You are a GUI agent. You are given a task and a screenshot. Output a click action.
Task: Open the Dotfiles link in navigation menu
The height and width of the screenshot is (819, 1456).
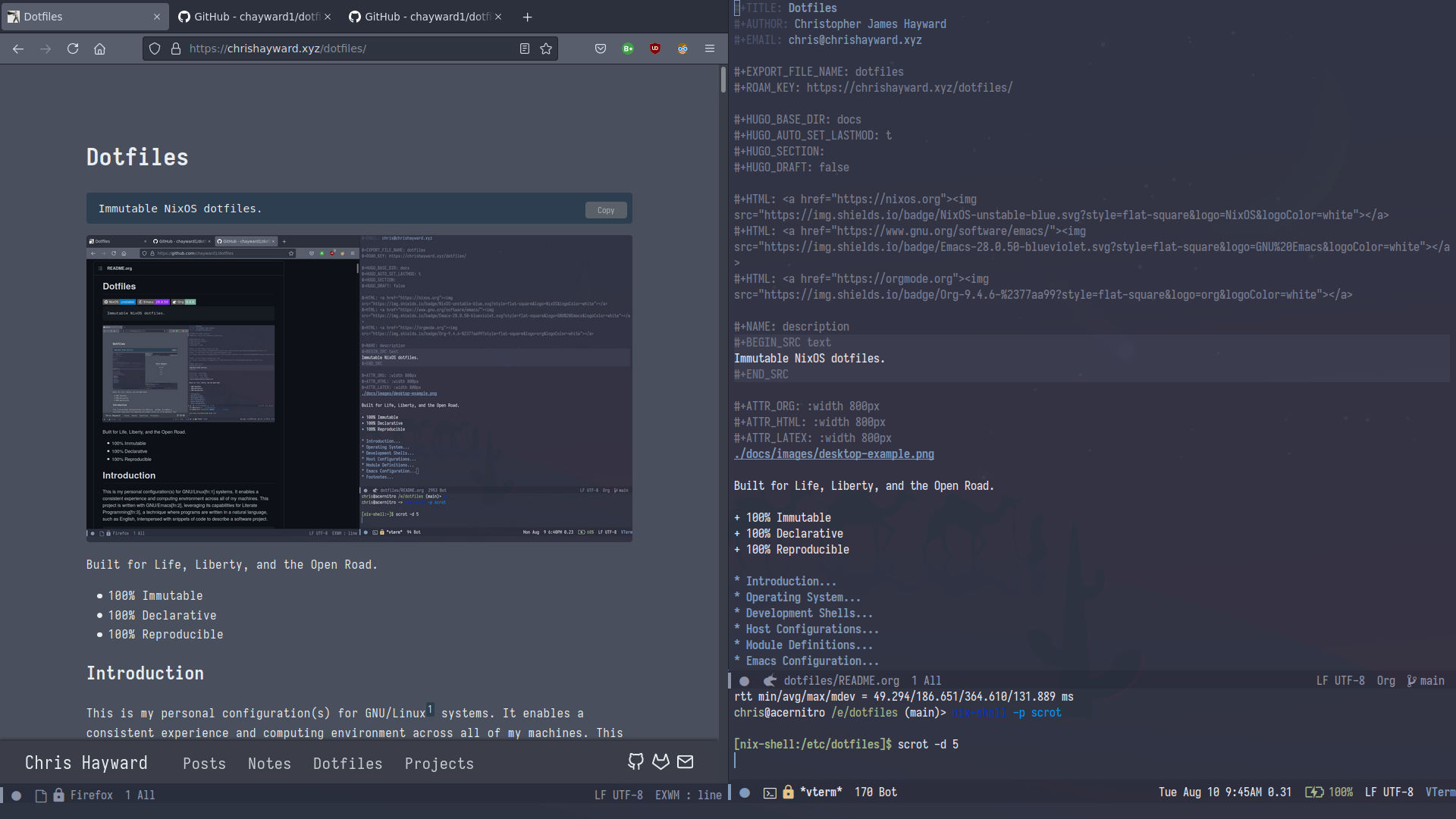(347, 763)
